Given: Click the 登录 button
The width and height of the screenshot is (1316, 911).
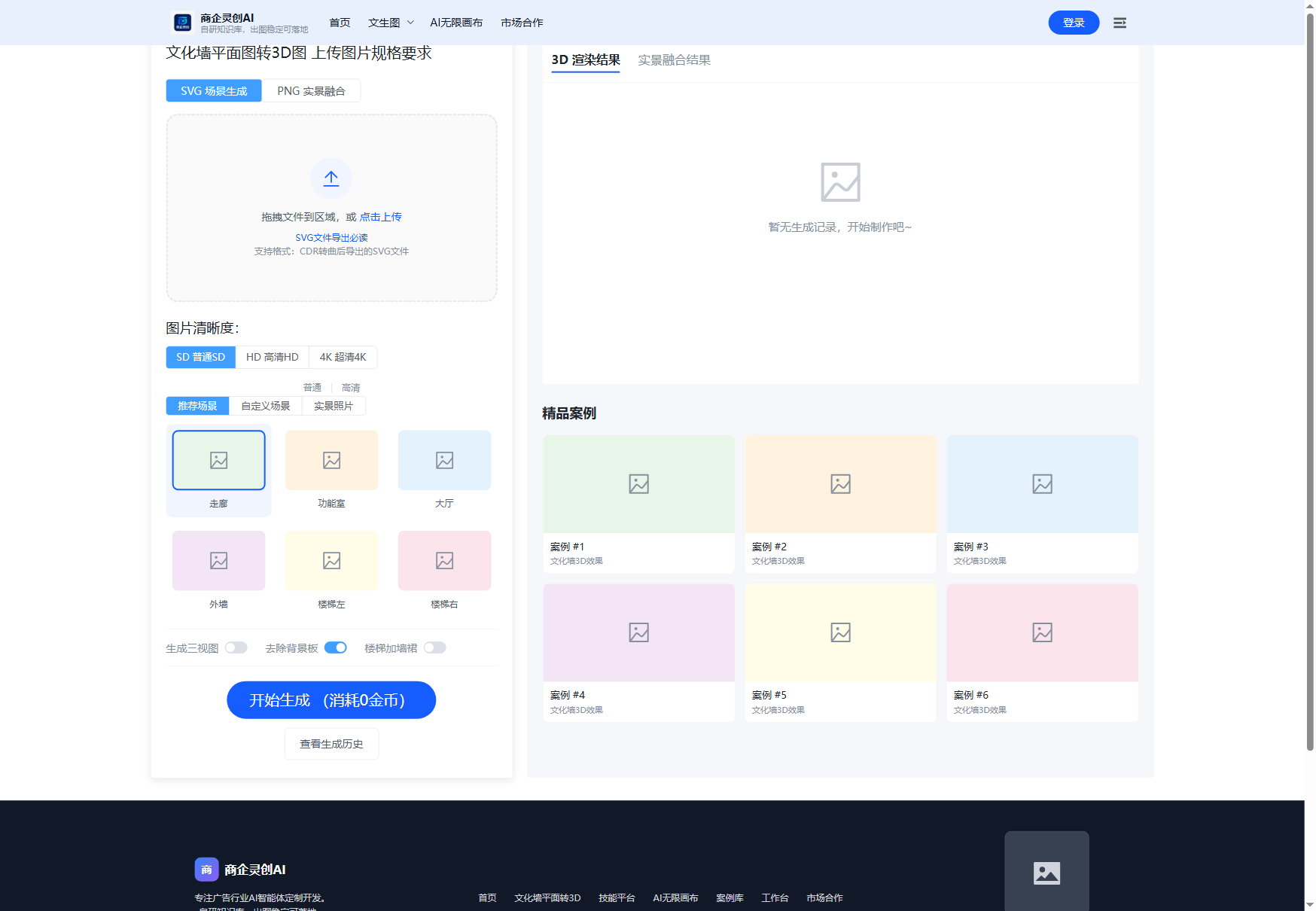Looking at the screenshot, I should coord(1074,23).
